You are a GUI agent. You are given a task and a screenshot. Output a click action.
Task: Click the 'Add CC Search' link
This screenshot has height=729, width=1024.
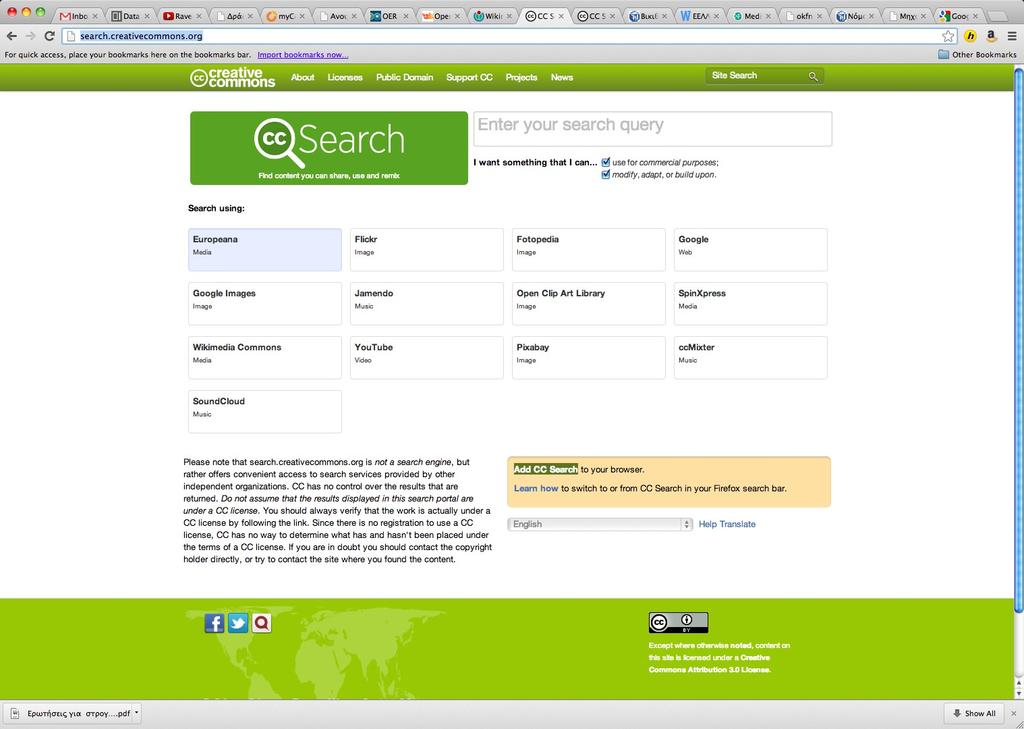click(545, 469)
